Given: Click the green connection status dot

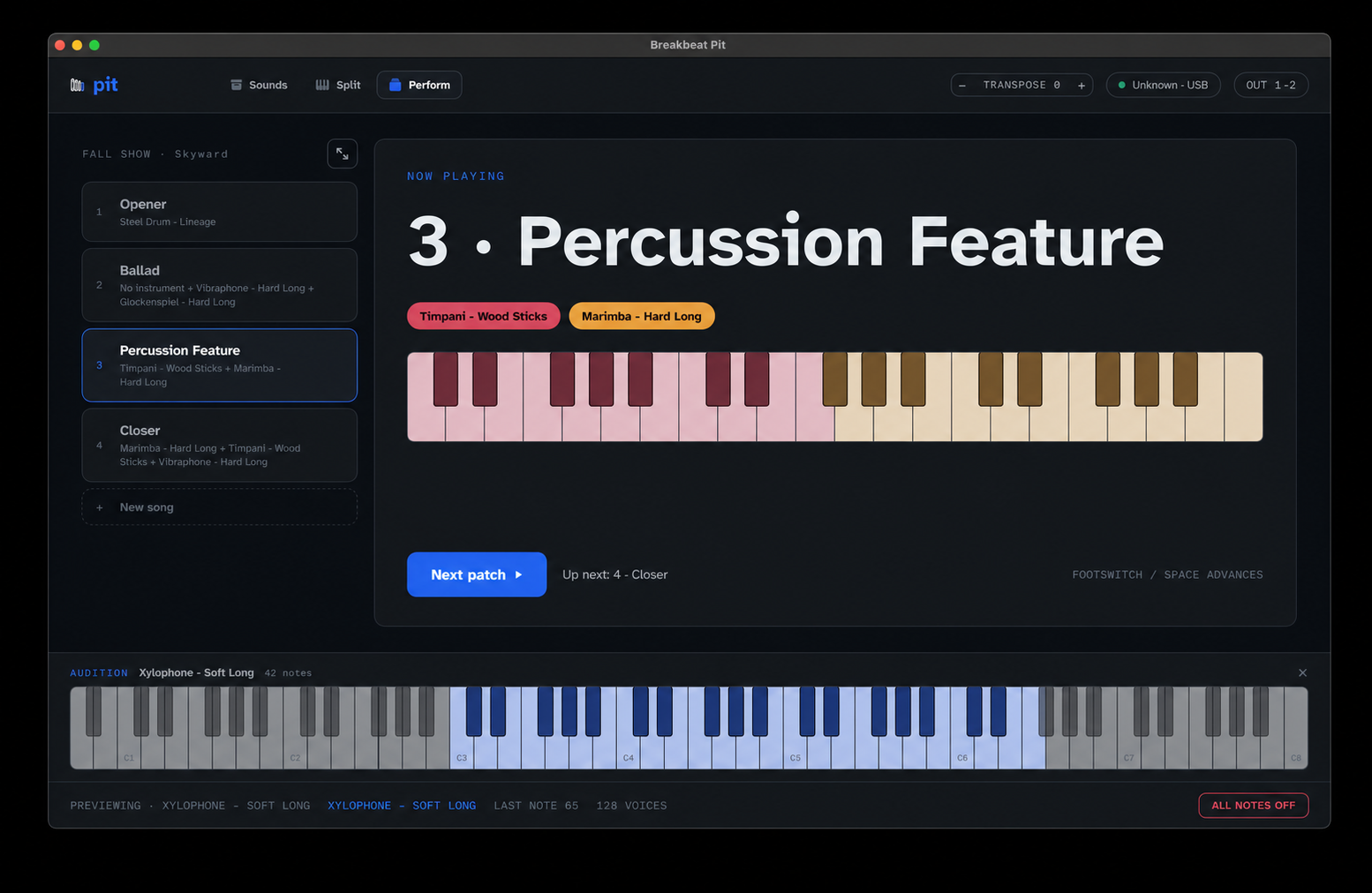Looking at the screenshot, I should (1122, 86).
